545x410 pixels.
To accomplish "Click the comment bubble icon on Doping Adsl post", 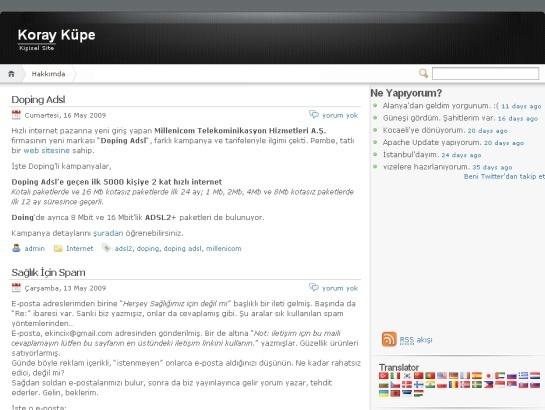I will (314, 114).
